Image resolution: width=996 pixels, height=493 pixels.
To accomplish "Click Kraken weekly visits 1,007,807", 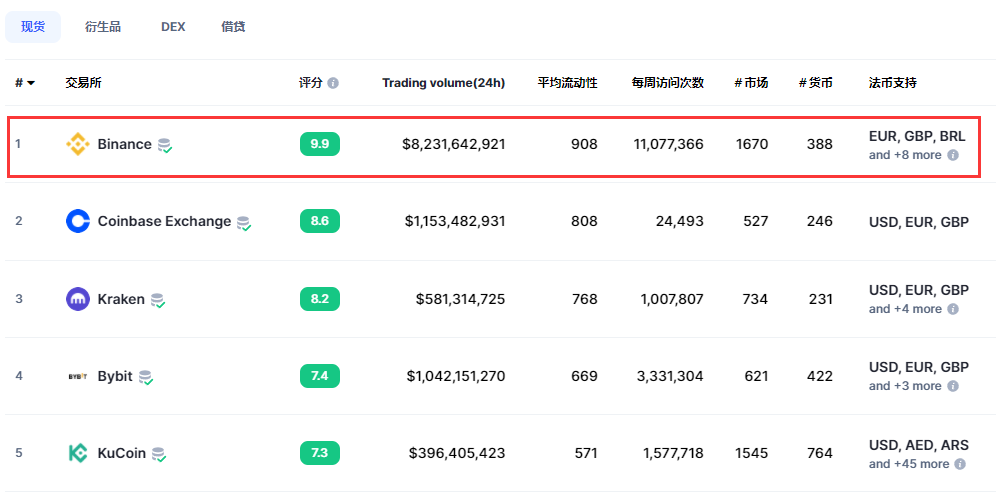I will 673,299.
